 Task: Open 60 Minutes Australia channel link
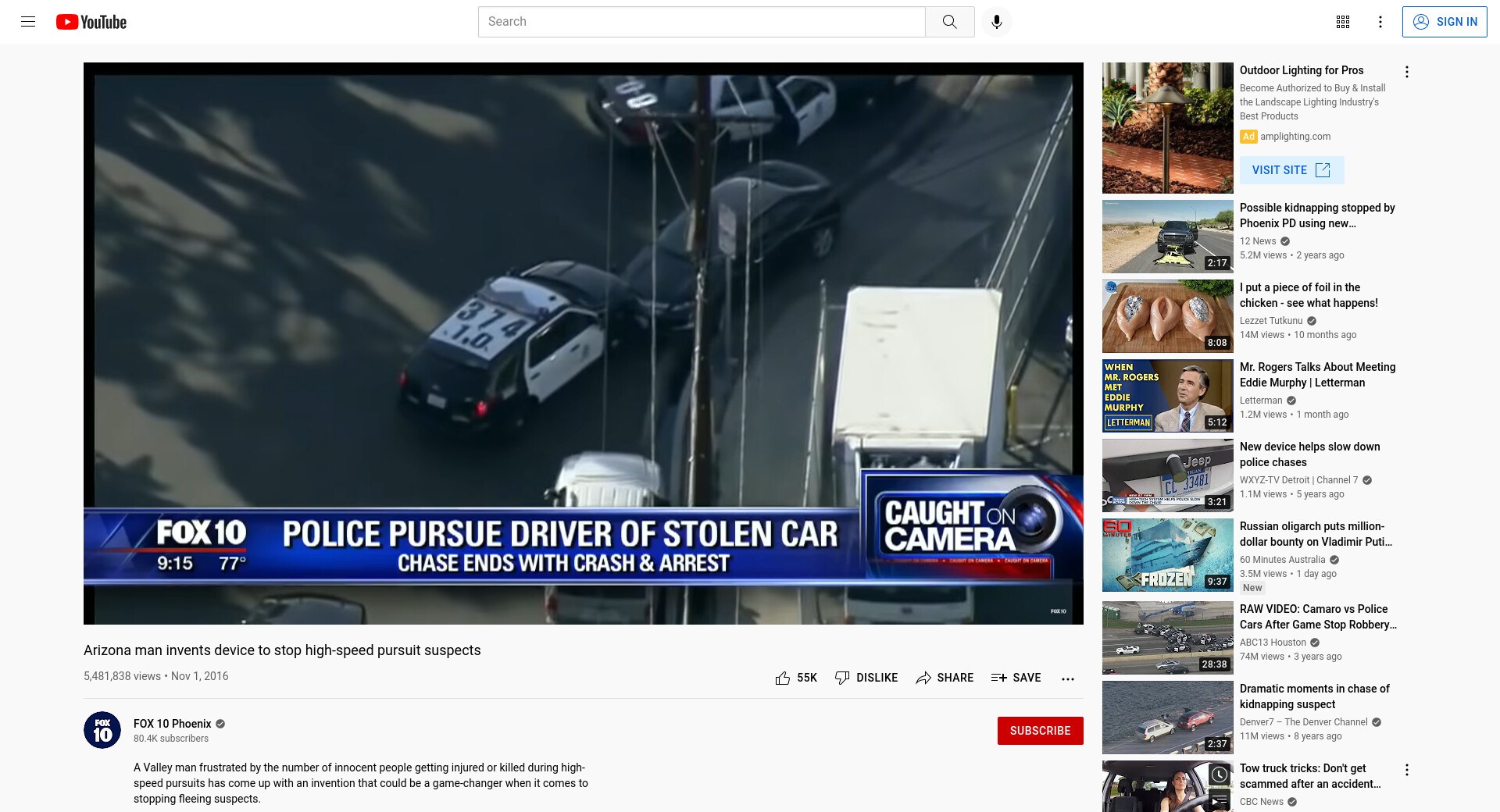(1282, 560)
